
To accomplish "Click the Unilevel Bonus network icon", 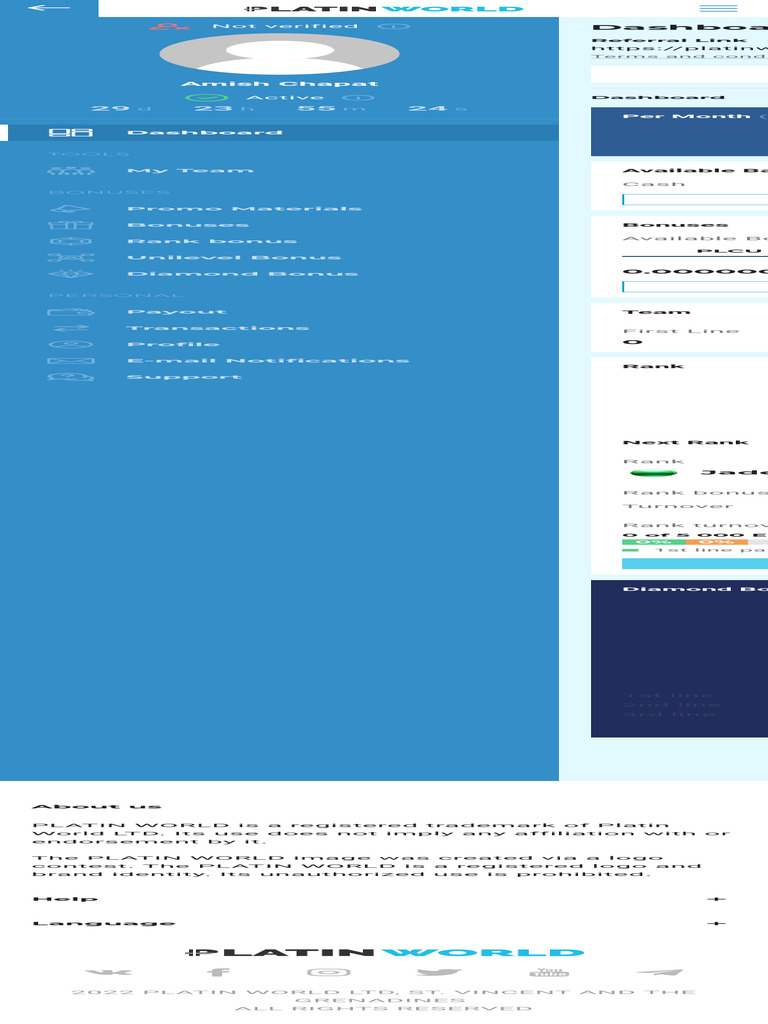I will [71, 258].
